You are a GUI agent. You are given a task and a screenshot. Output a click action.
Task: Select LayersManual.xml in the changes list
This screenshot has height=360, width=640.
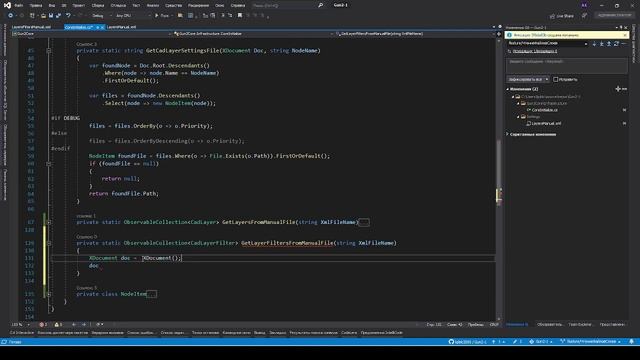coord(546,123)
